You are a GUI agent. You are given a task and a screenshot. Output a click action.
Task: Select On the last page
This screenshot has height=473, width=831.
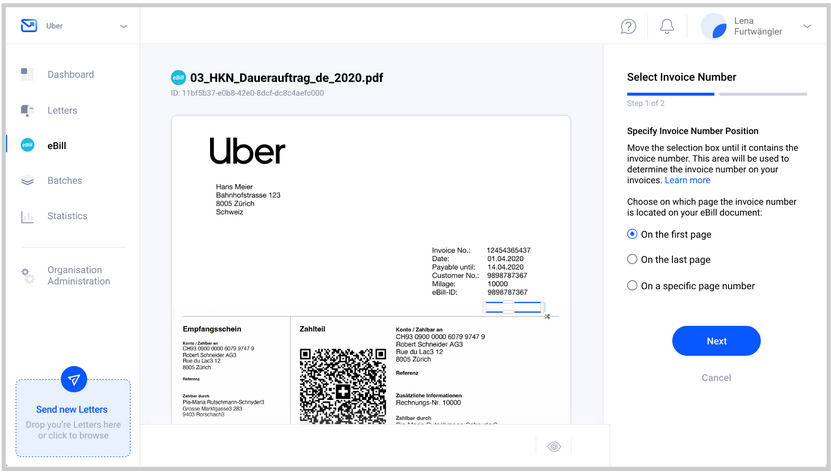pyautogui.click(x=668, y=259)
